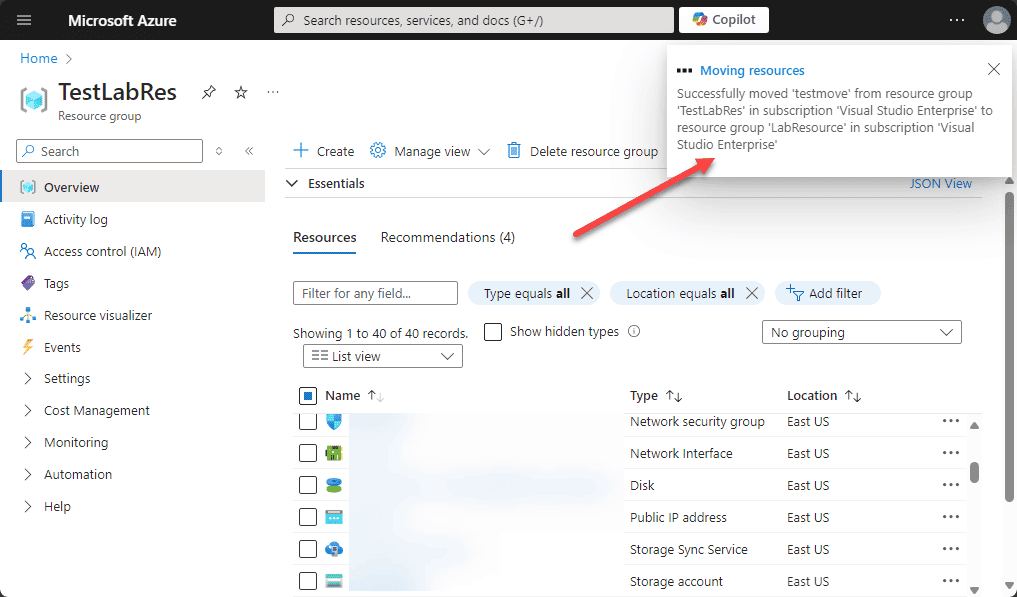Sort resources by Name column

click(x=354, y=396)
